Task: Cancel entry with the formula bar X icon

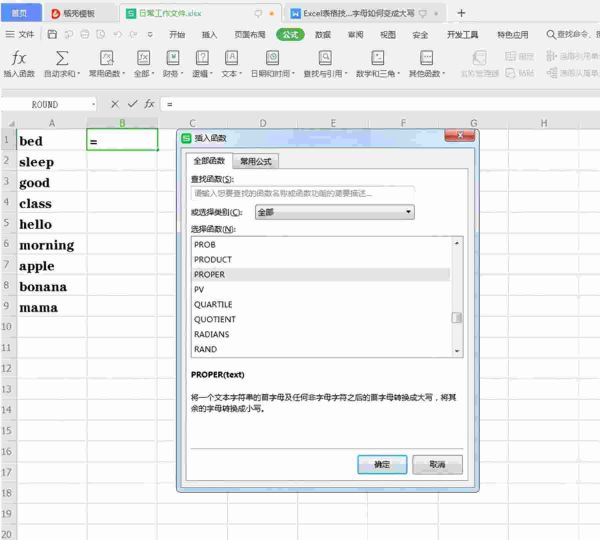Action: pos(115,104)
